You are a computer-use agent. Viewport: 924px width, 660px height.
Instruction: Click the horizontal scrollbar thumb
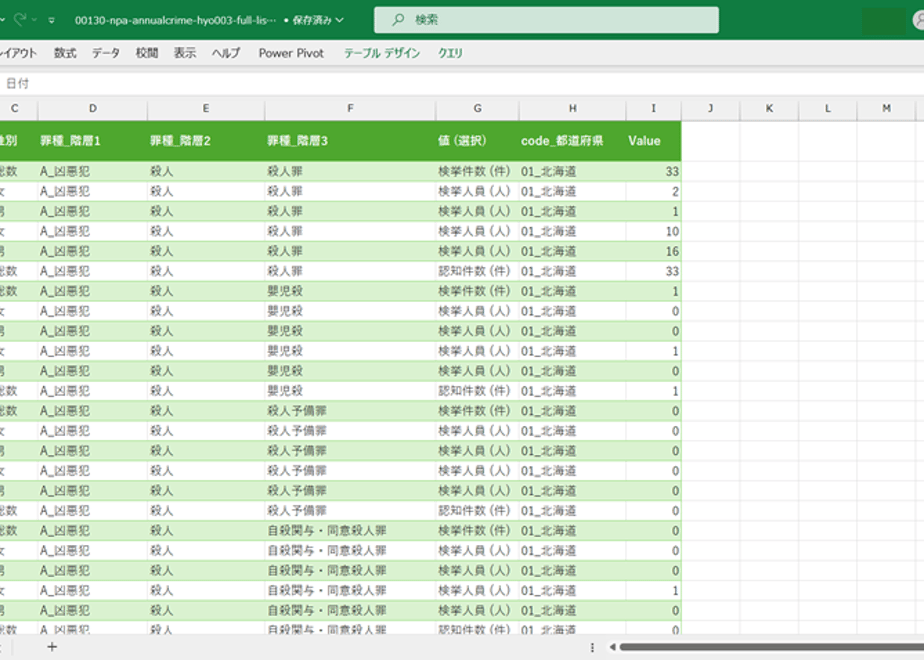(x=771, y=647)
